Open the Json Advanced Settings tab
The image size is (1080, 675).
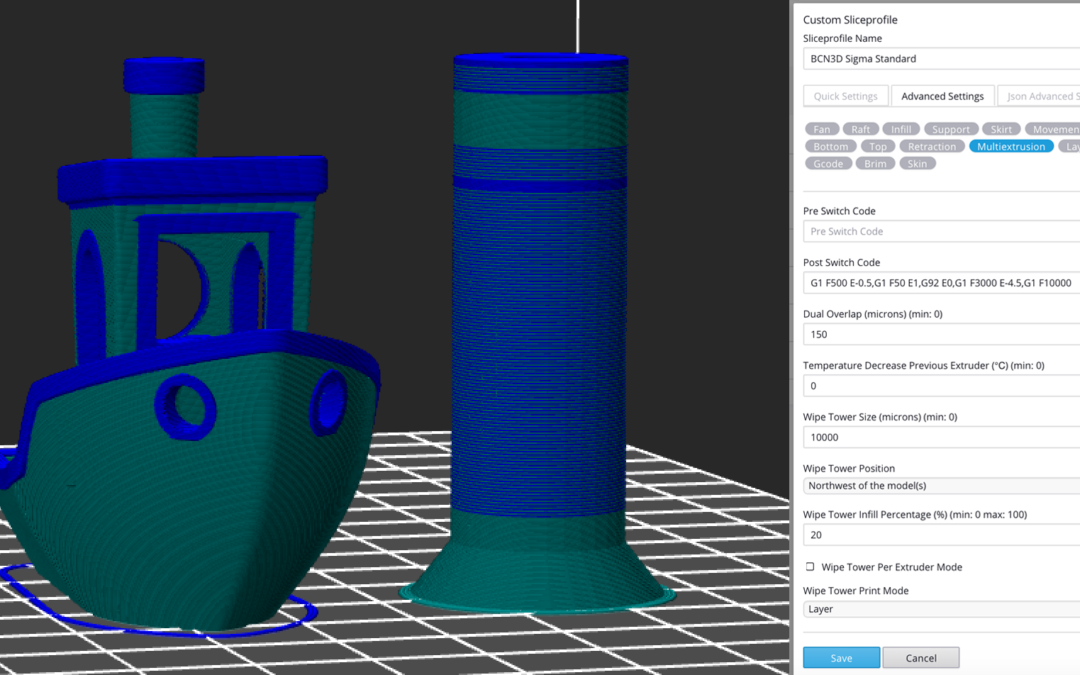click(x=1039, y=96)
